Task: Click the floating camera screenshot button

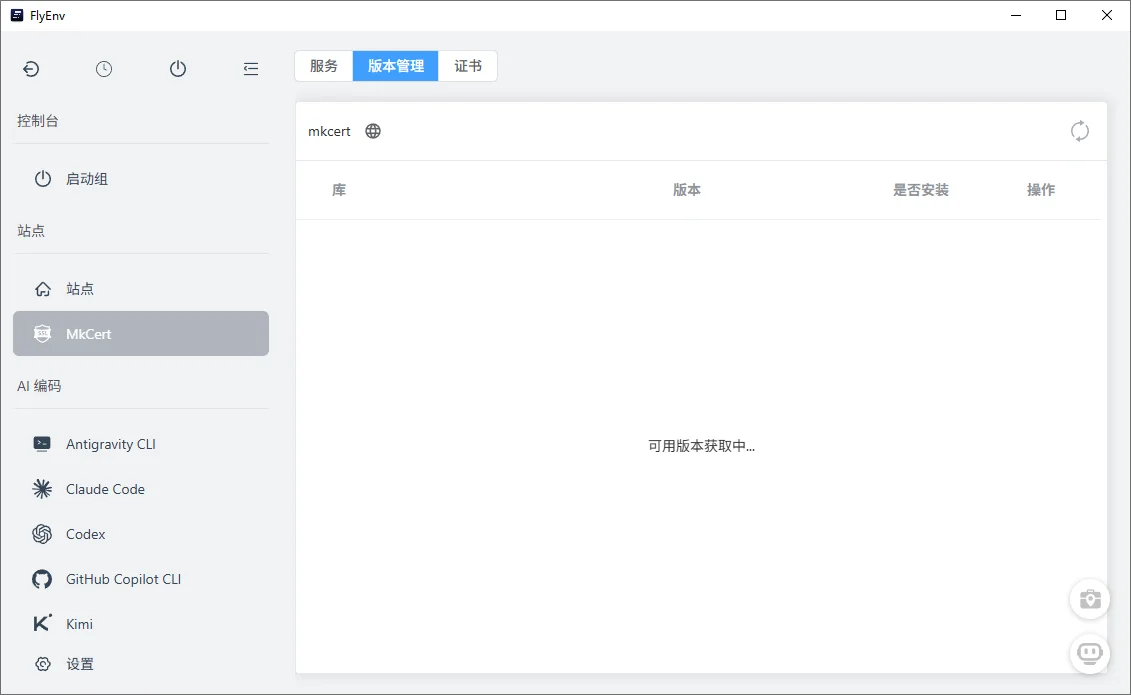Action: point(1090,599)
